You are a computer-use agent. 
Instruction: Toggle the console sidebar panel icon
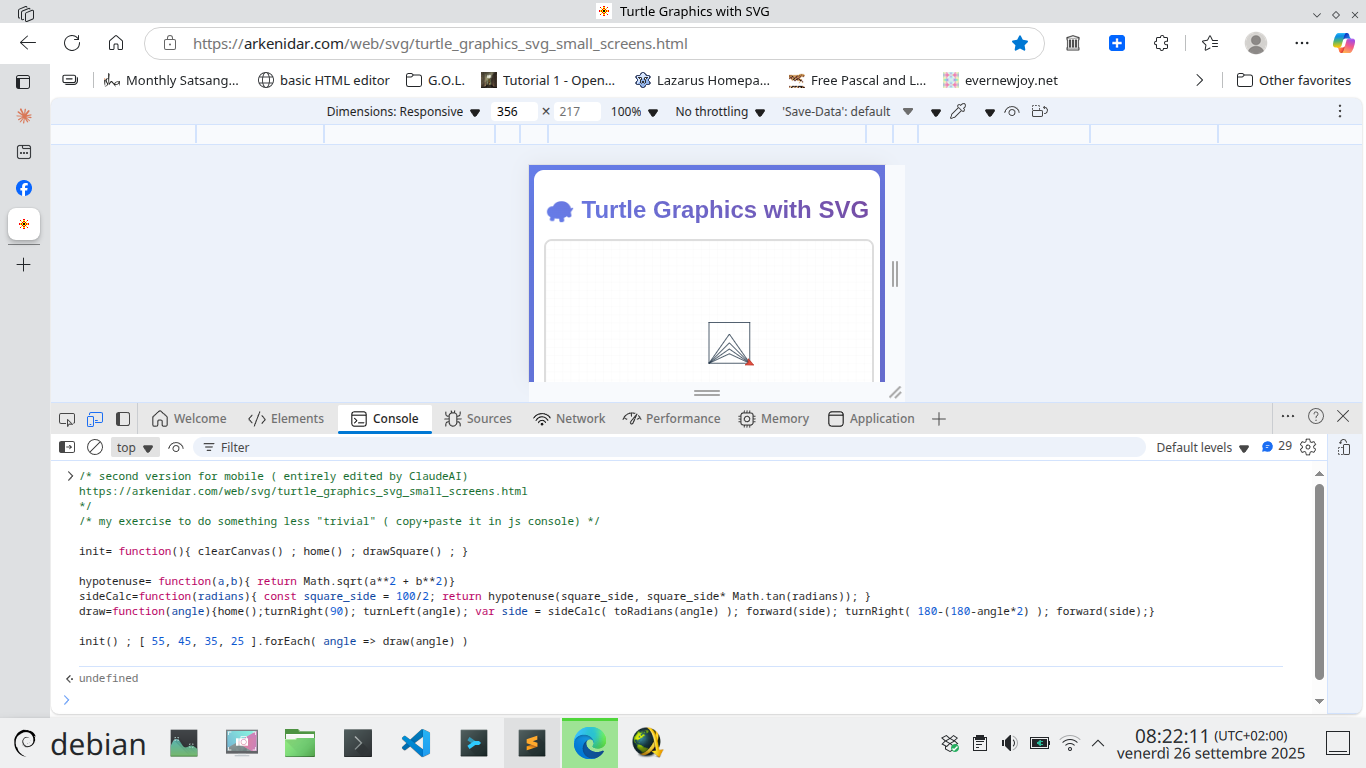[67, 447]
